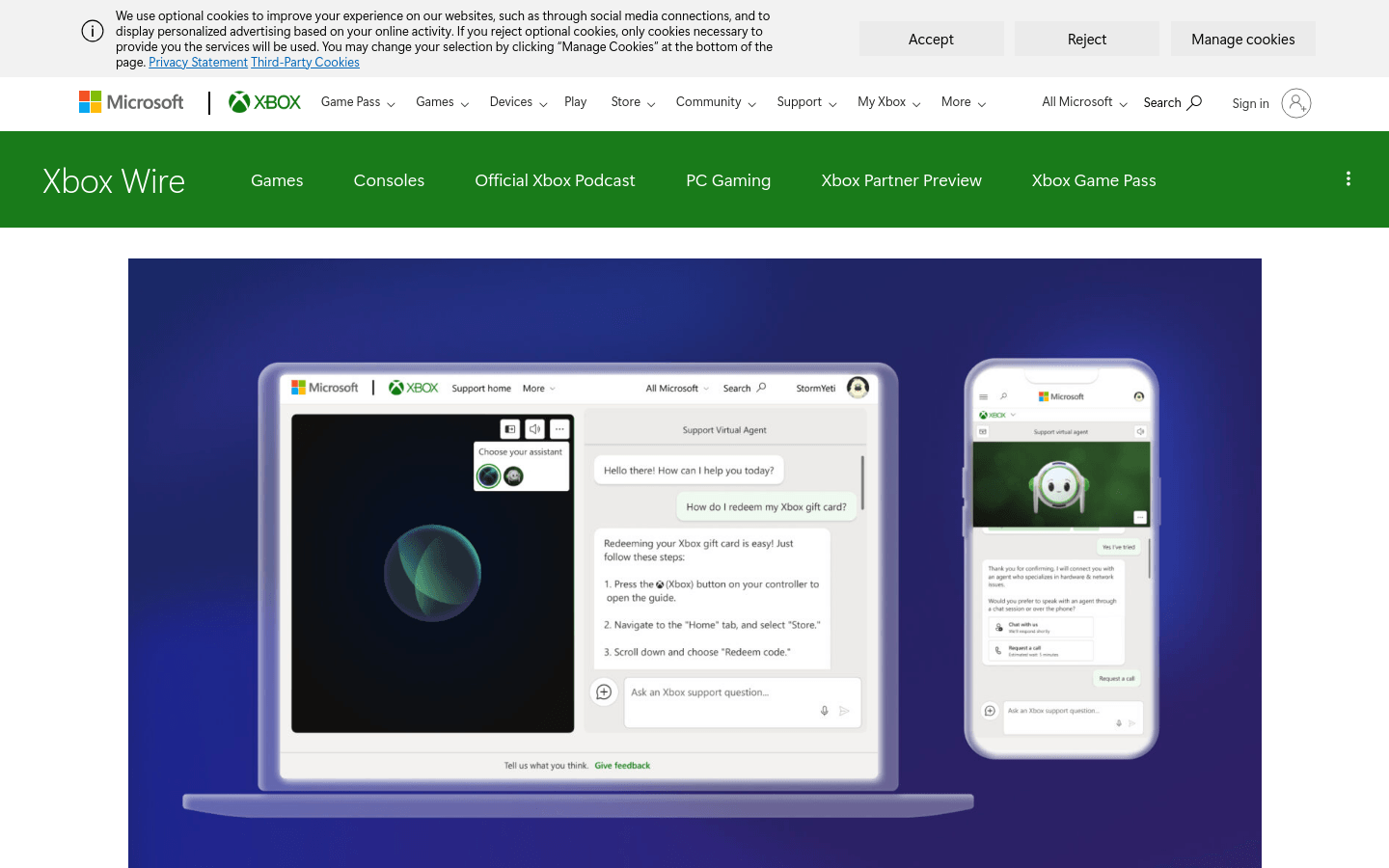
Task: Click the Xbox Wire title link
Action: 114,180
